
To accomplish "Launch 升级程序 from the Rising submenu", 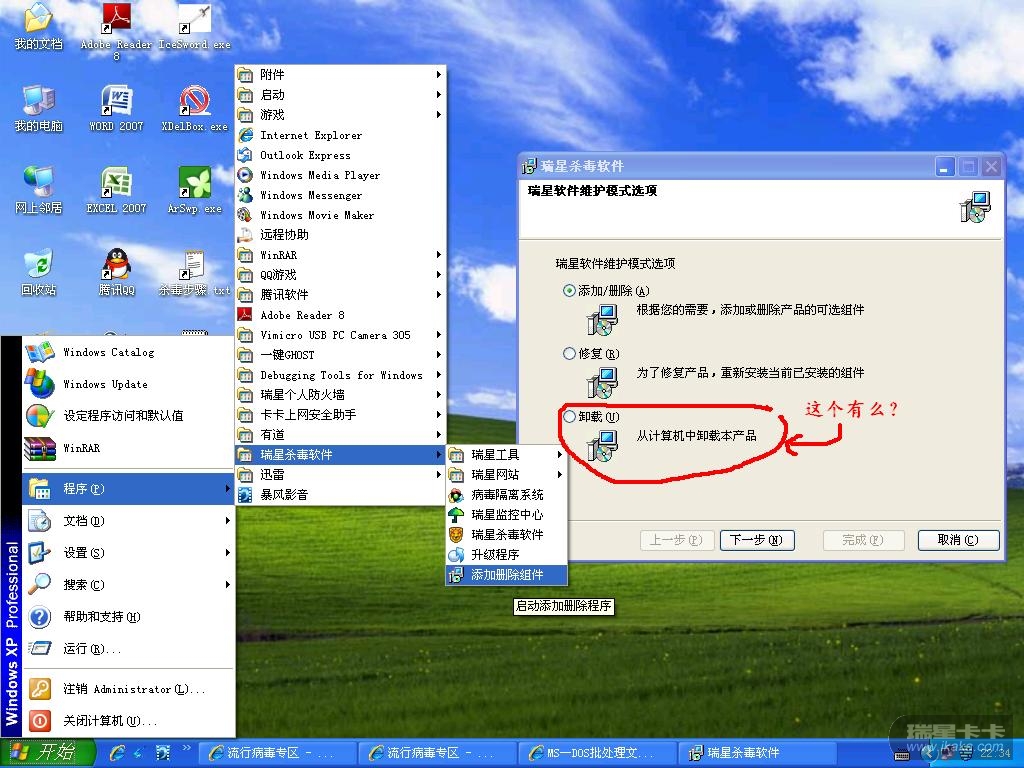I will point(507,554).
